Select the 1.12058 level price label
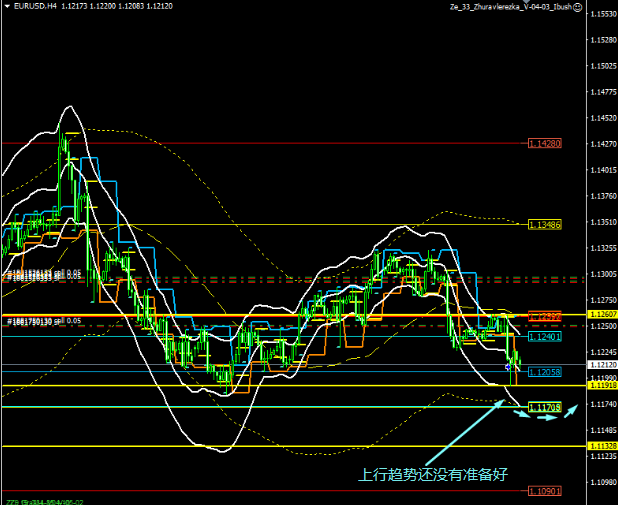 (x=544, y=371)
